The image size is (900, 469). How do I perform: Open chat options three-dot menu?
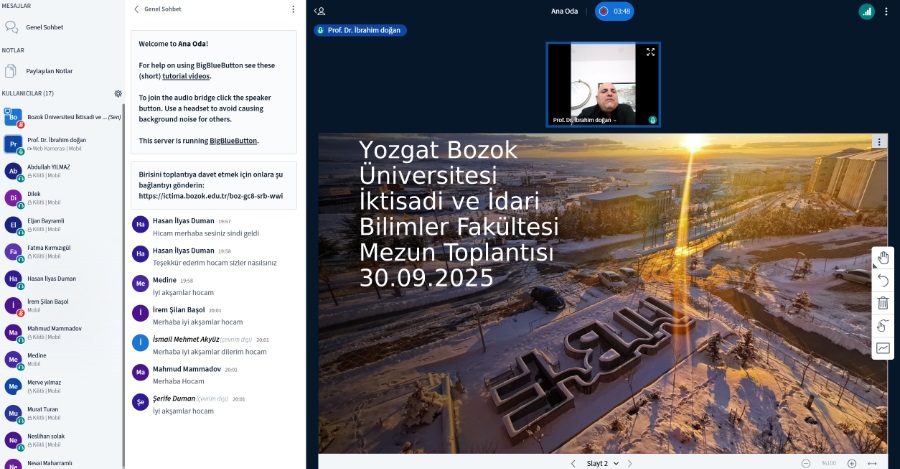coord(293,9)
